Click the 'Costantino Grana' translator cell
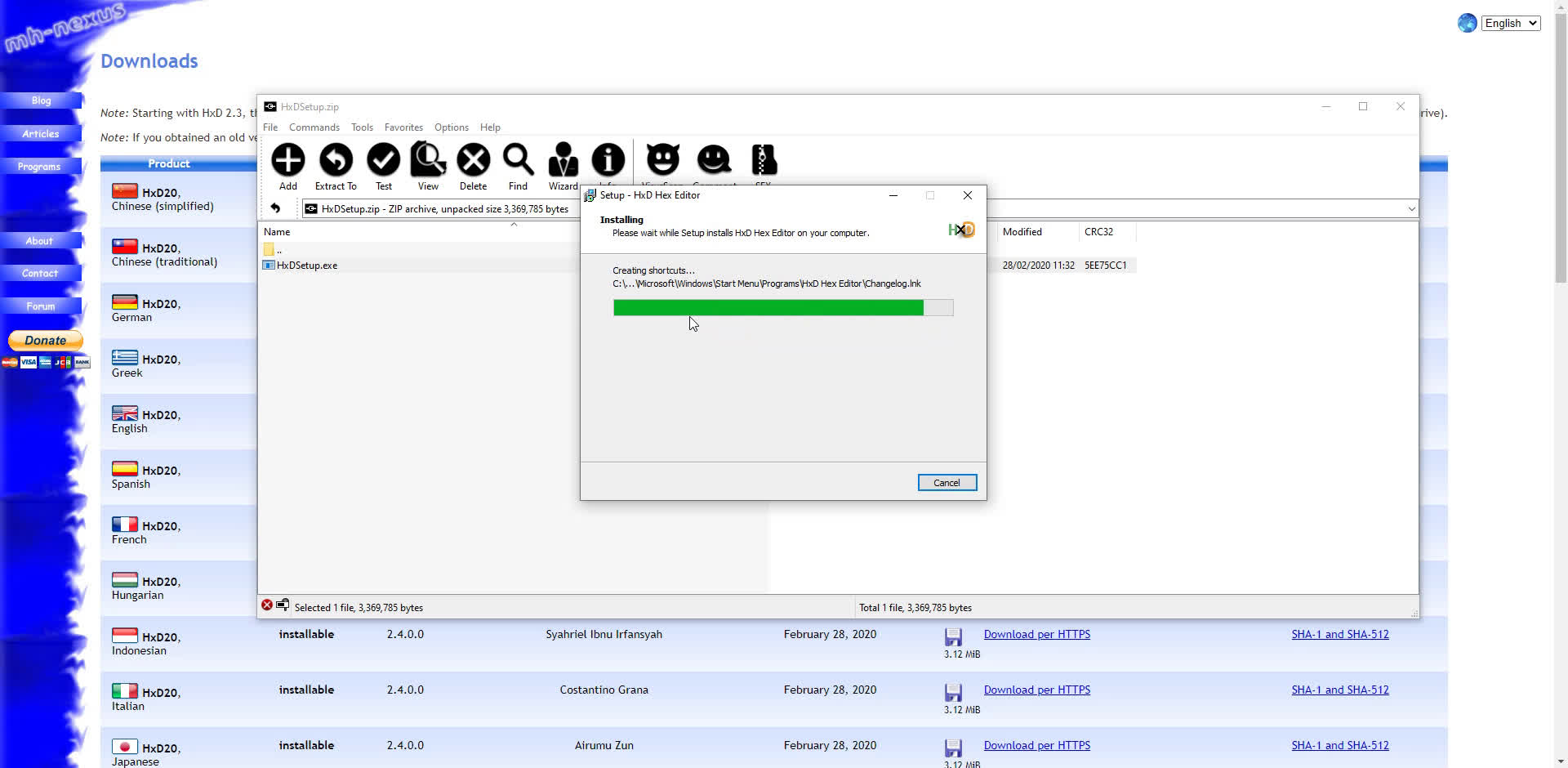Image resolution: width=1568 pixels, height=768 pixels. coord(604,690)
